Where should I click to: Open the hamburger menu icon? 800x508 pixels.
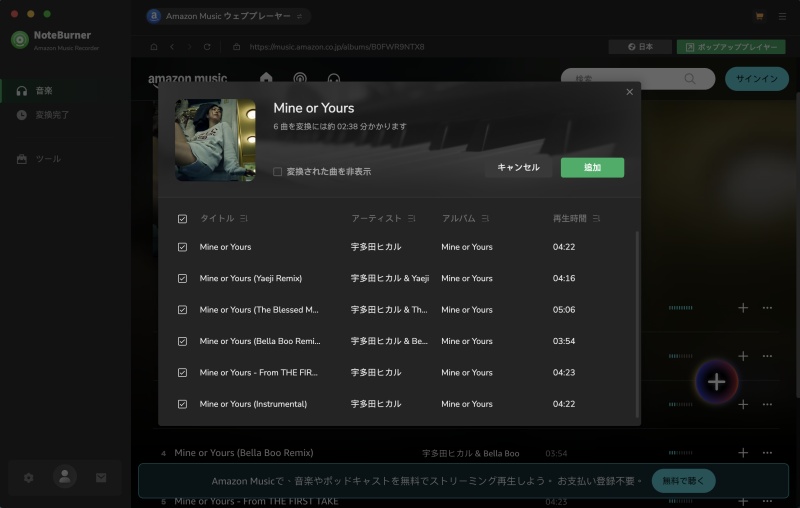click(782, 16)
